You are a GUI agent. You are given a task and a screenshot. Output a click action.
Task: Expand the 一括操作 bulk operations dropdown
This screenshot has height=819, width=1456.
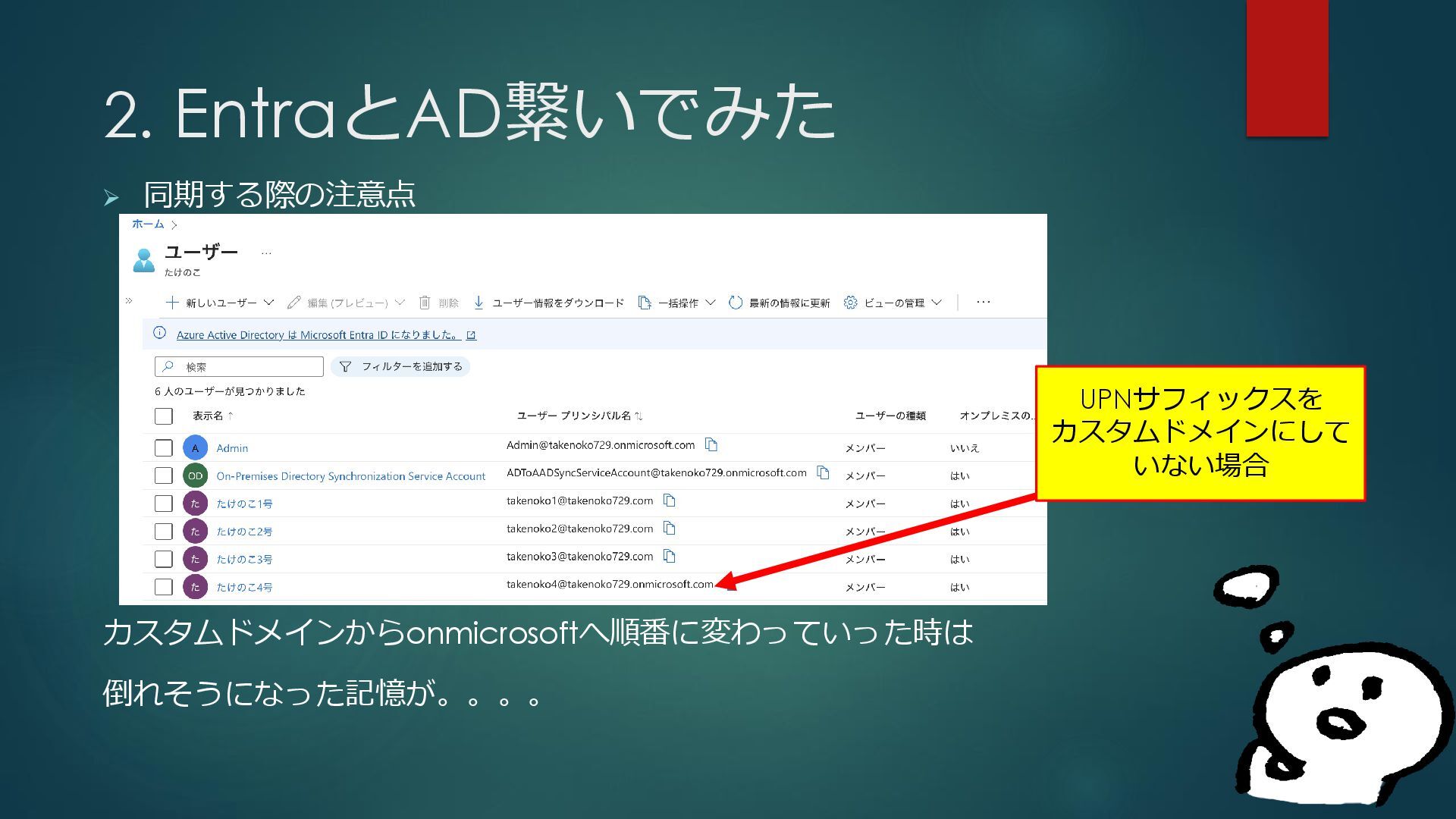pos(677,303)
